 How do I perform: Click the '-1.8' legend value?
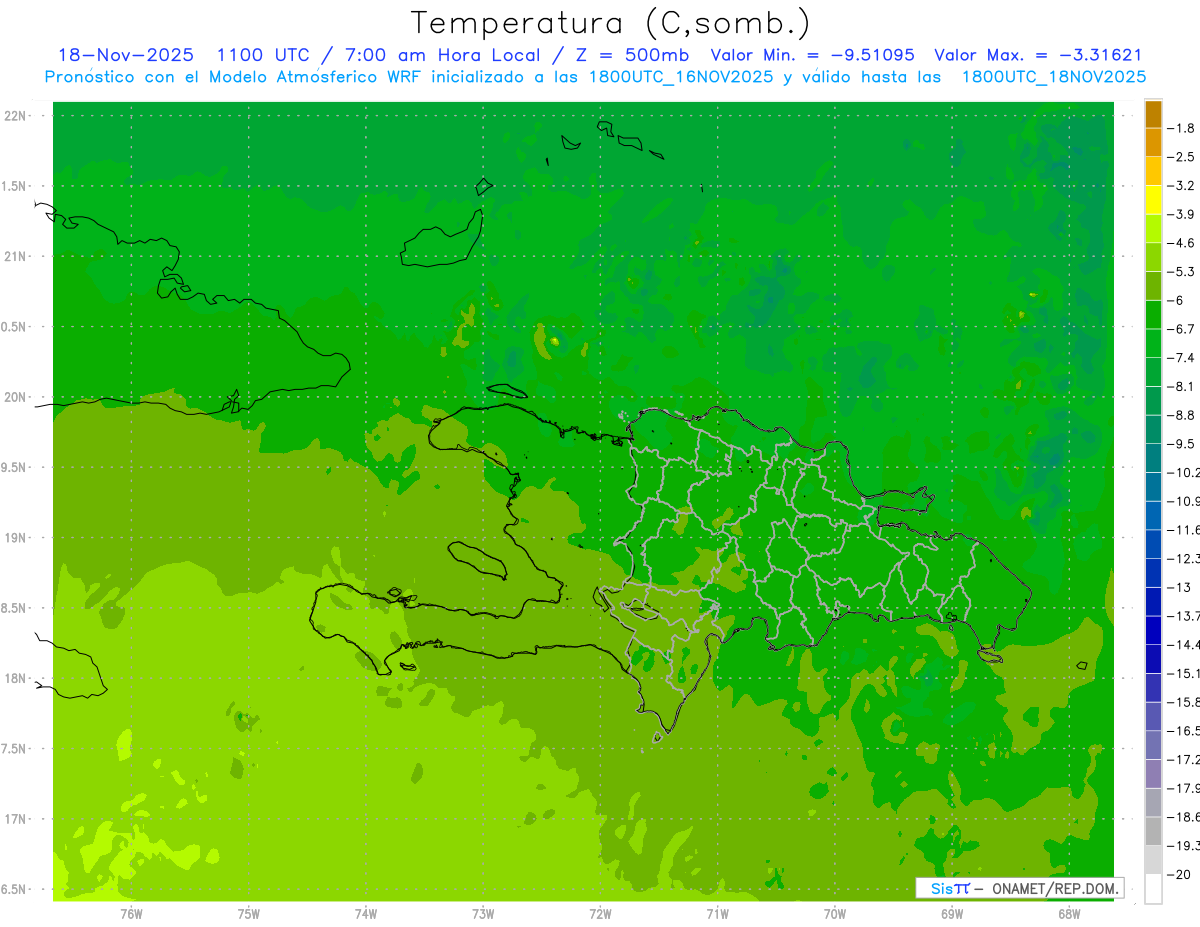[1181, 128]
